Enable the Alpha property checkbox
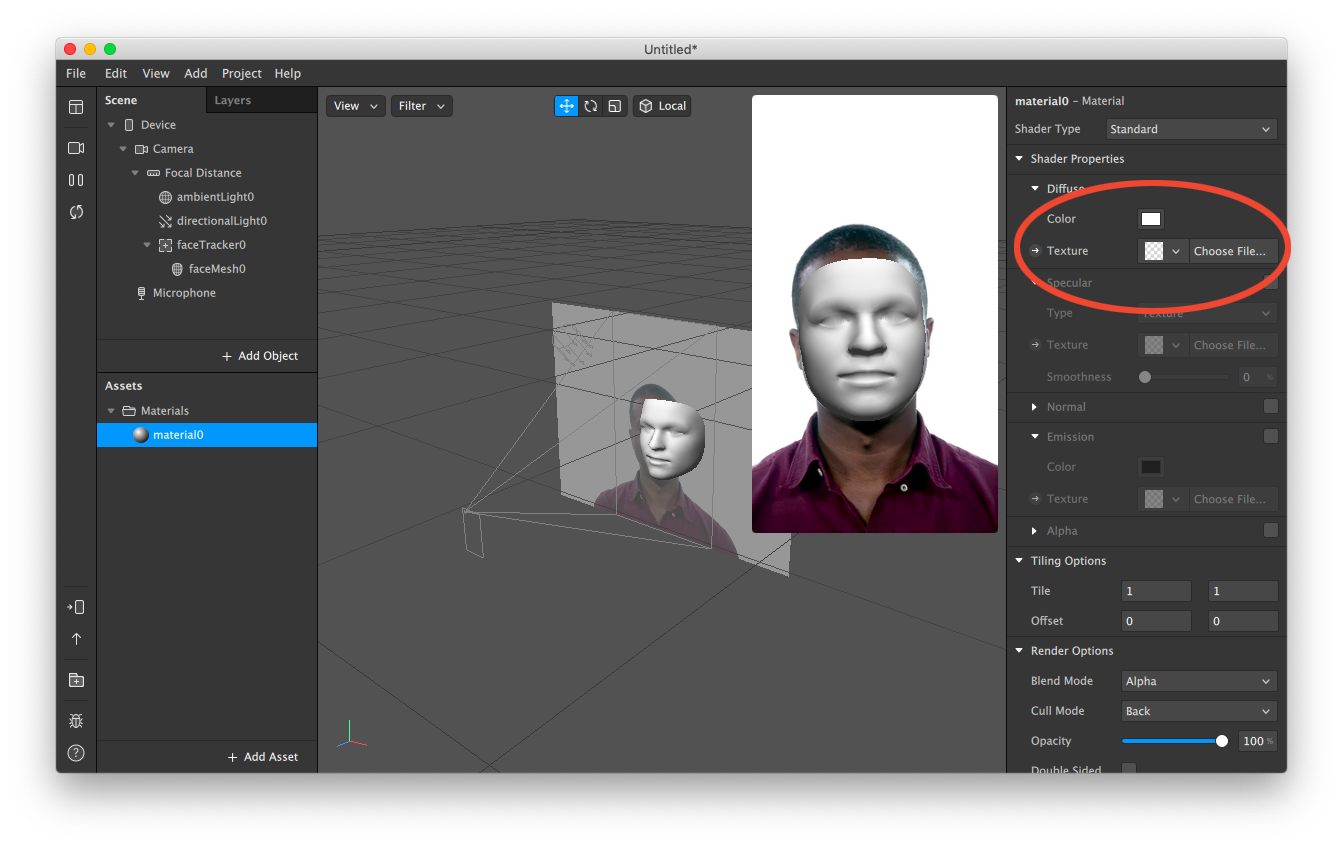 [1270, 530]
